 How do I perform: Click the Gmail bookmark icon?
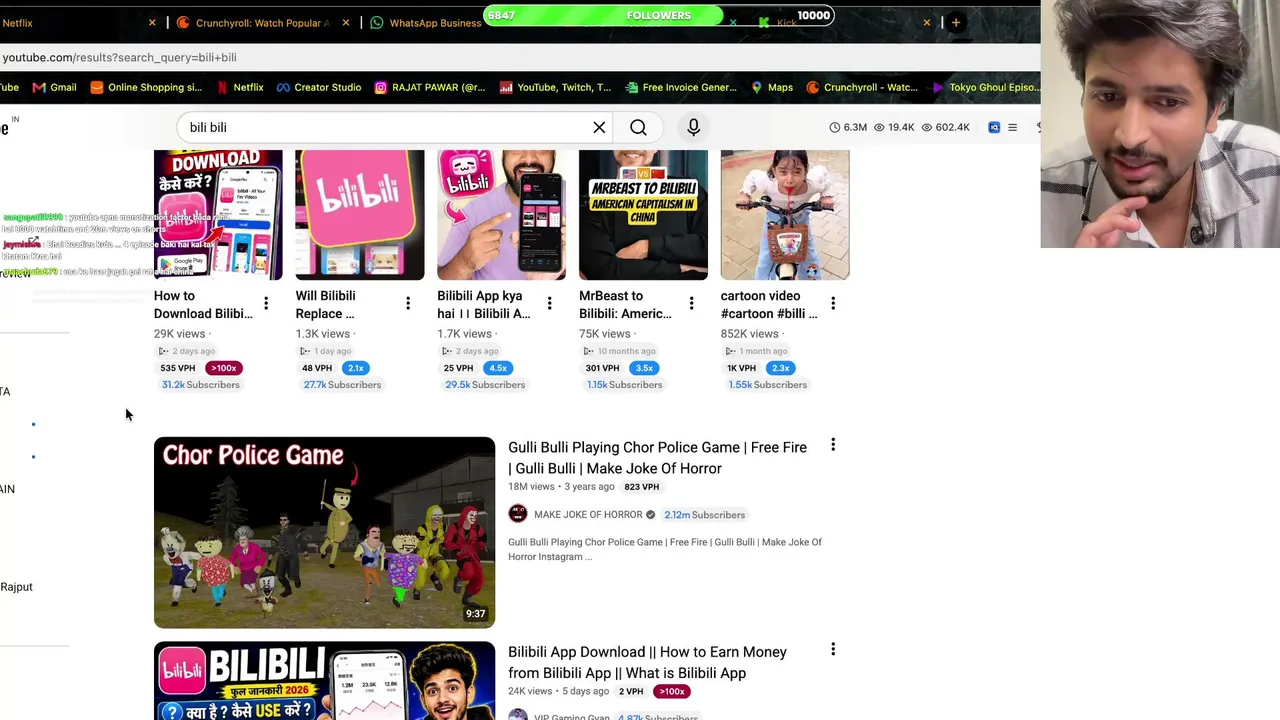pyautogui.click(x=39, y=87)
